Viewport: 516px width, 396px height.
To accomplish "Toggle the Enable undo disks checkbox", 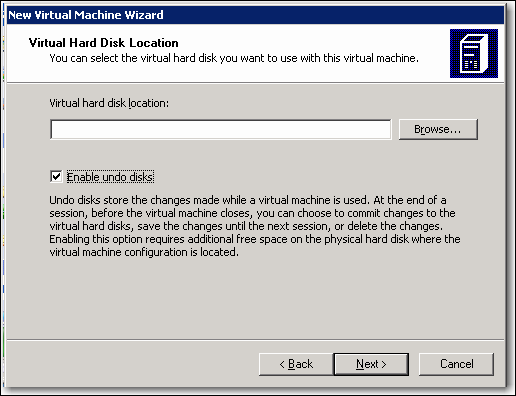I will (x=56, y=176).
